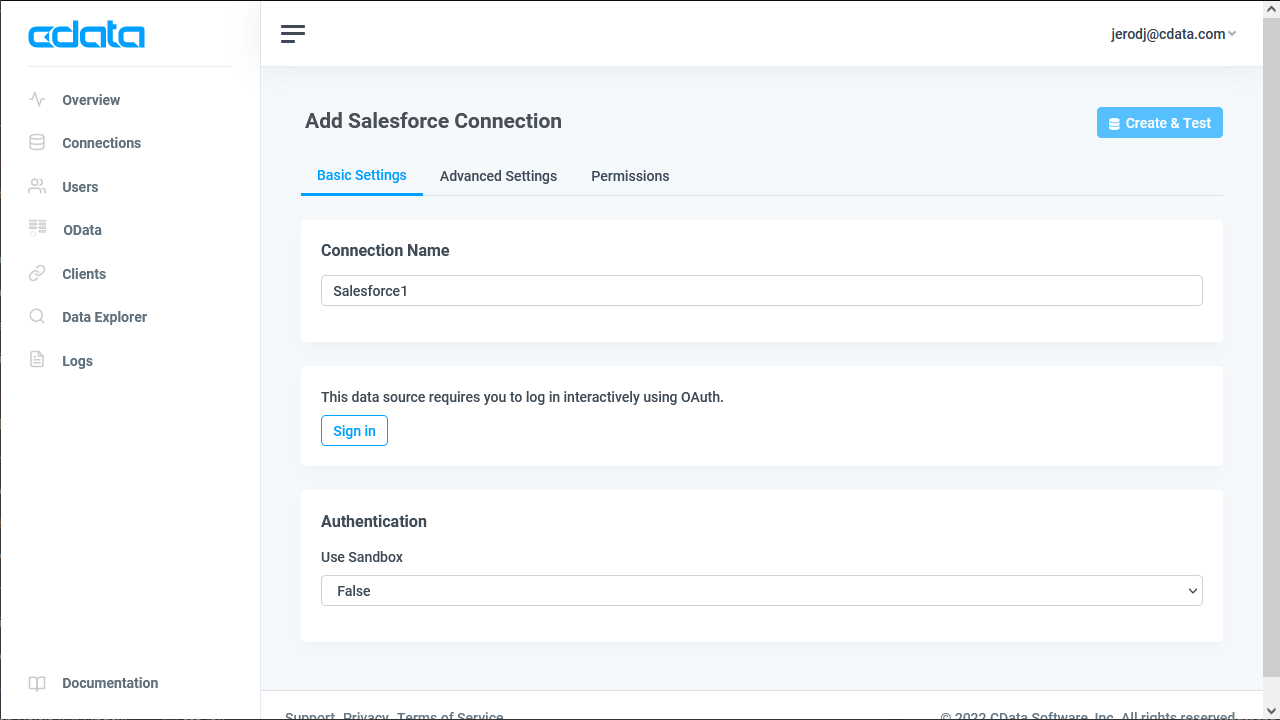Open the Overview page

click(x=91, y=100)
